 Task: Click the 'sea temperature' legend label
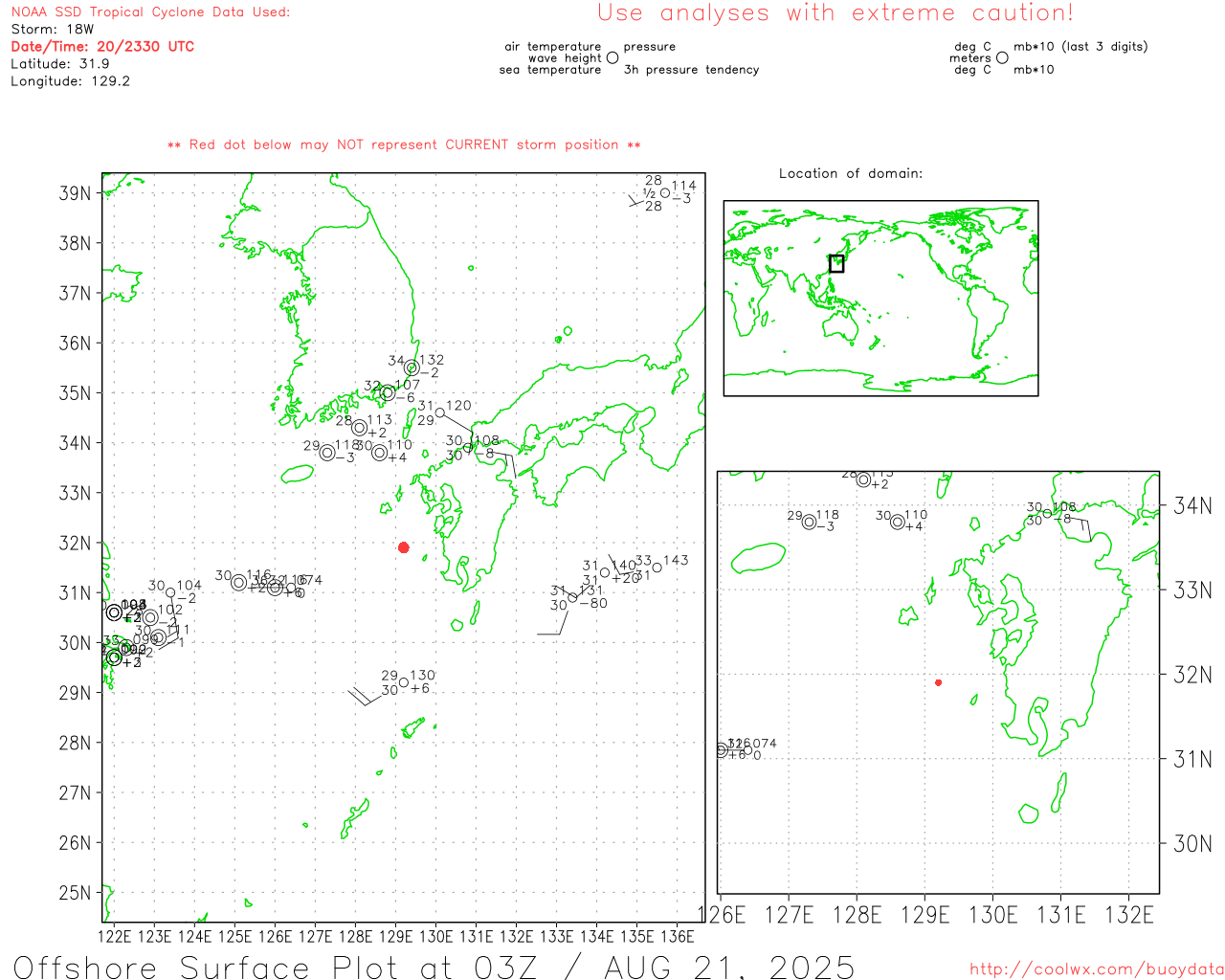pos(550,70)
